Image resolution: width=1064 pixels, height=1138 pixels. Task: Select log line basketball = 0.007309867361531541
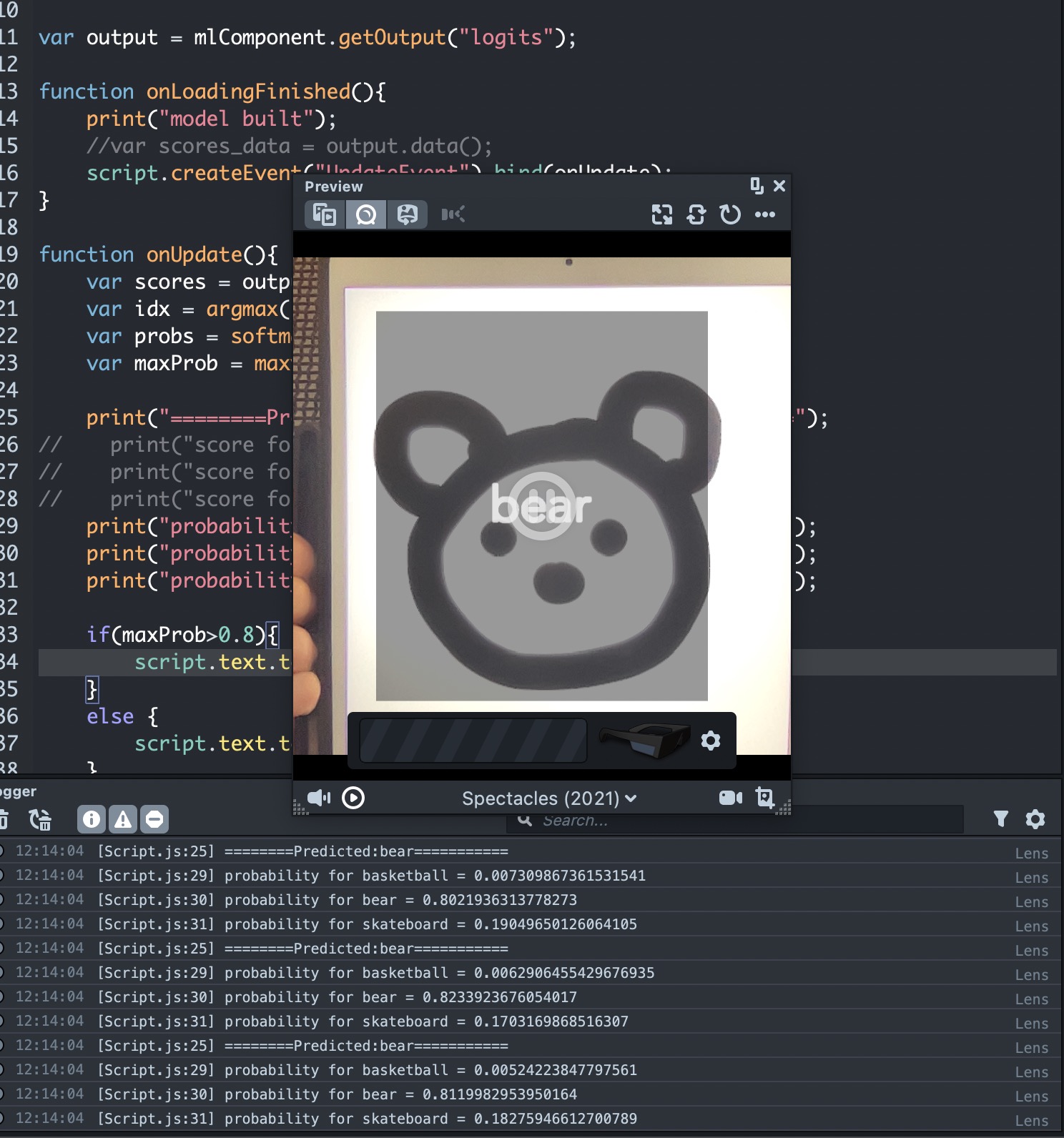point(532,876)
